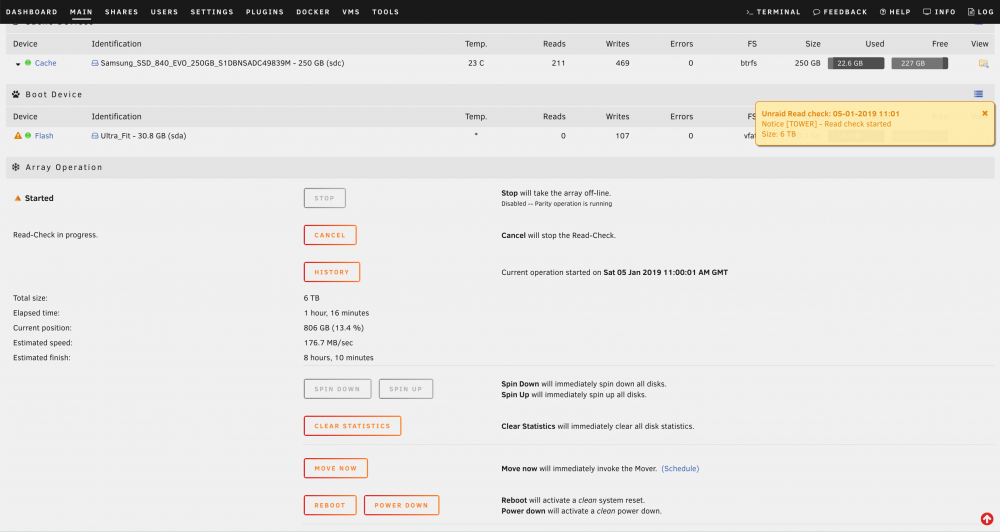
Task: Open the Tools tab
Action: [385, 11]
